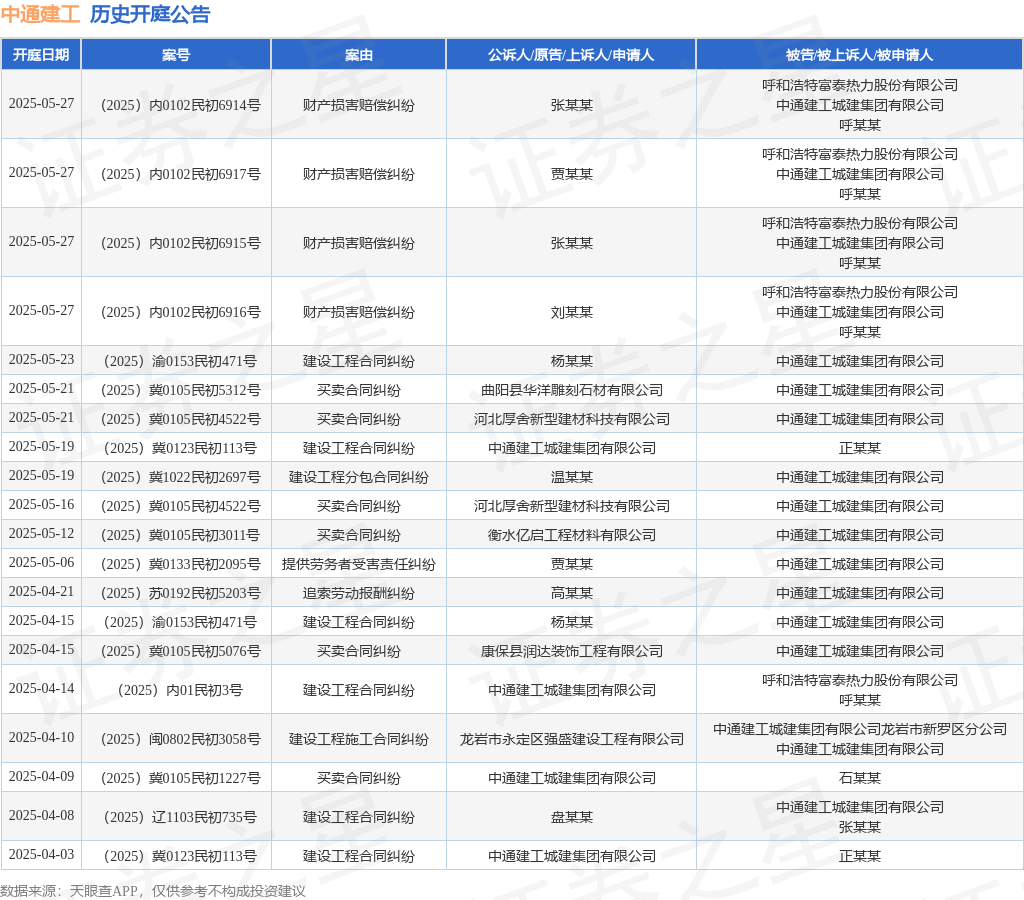Click the date 2025-05-23
Viewport: 1024px width, 900px height.
(x=41, y=360)
